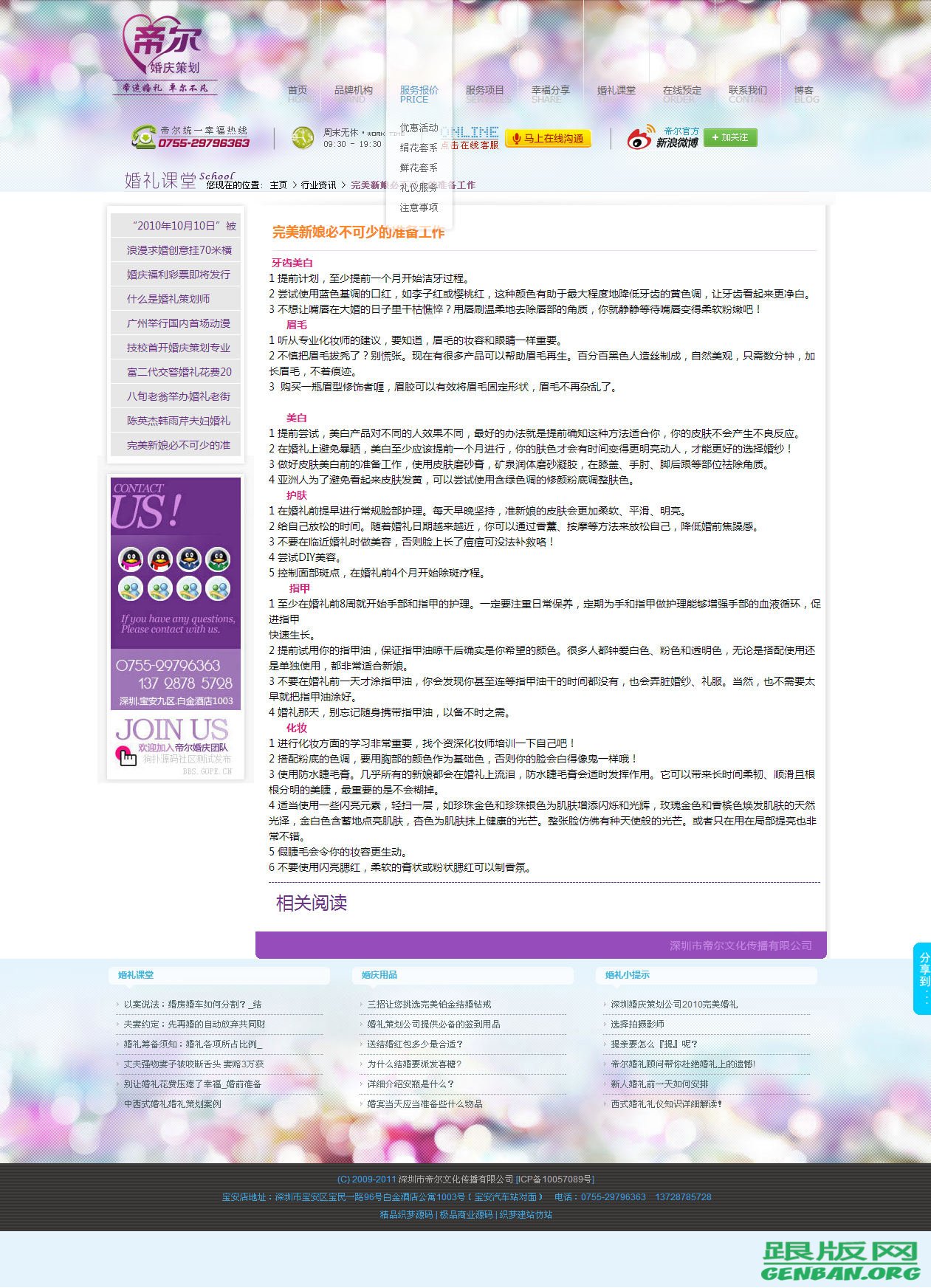Open the 联系我们 CONTACT menu
Image resolution: width=931 pixels, height=1288 pixels.
(x=748, y=94)
